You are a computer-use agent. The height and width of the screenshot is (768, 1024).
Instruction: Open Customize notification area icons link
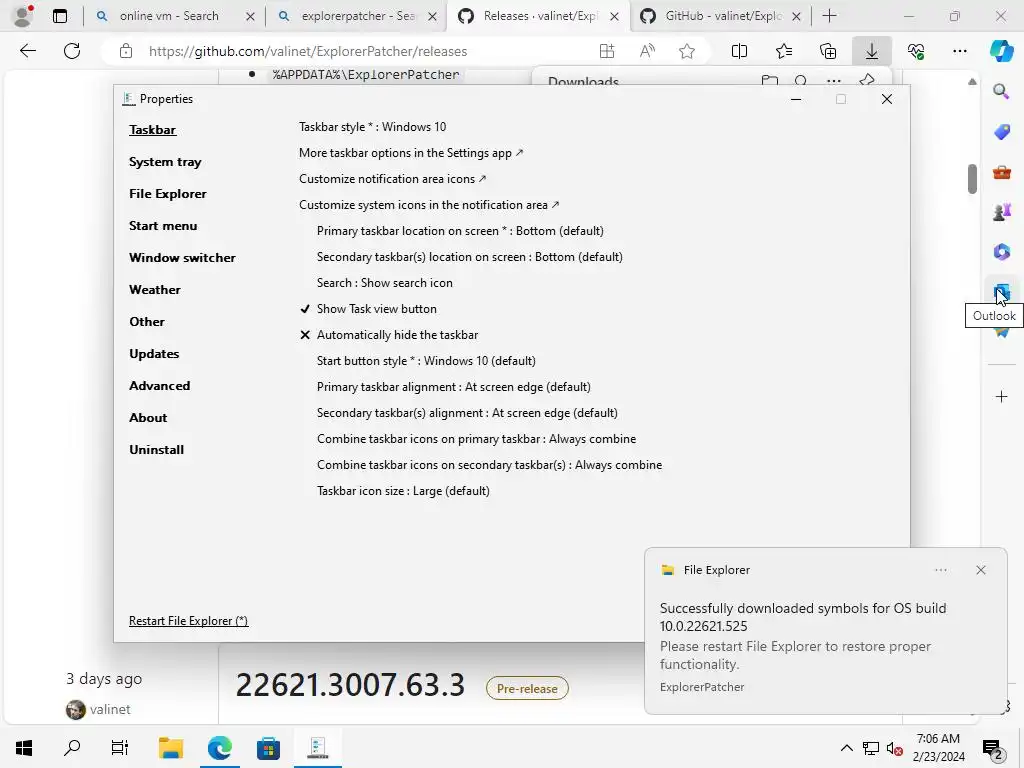(392, 179)
